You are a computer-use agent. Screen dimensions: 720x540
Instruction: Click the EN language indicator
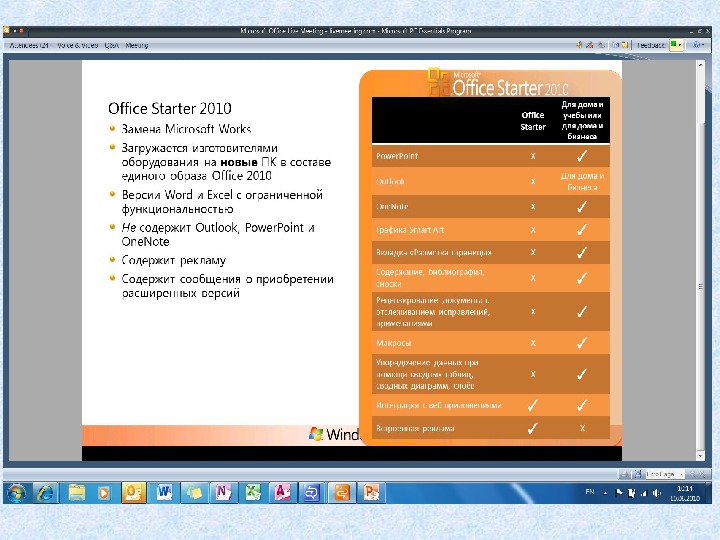pyautogui.click(x=590, y=492)
